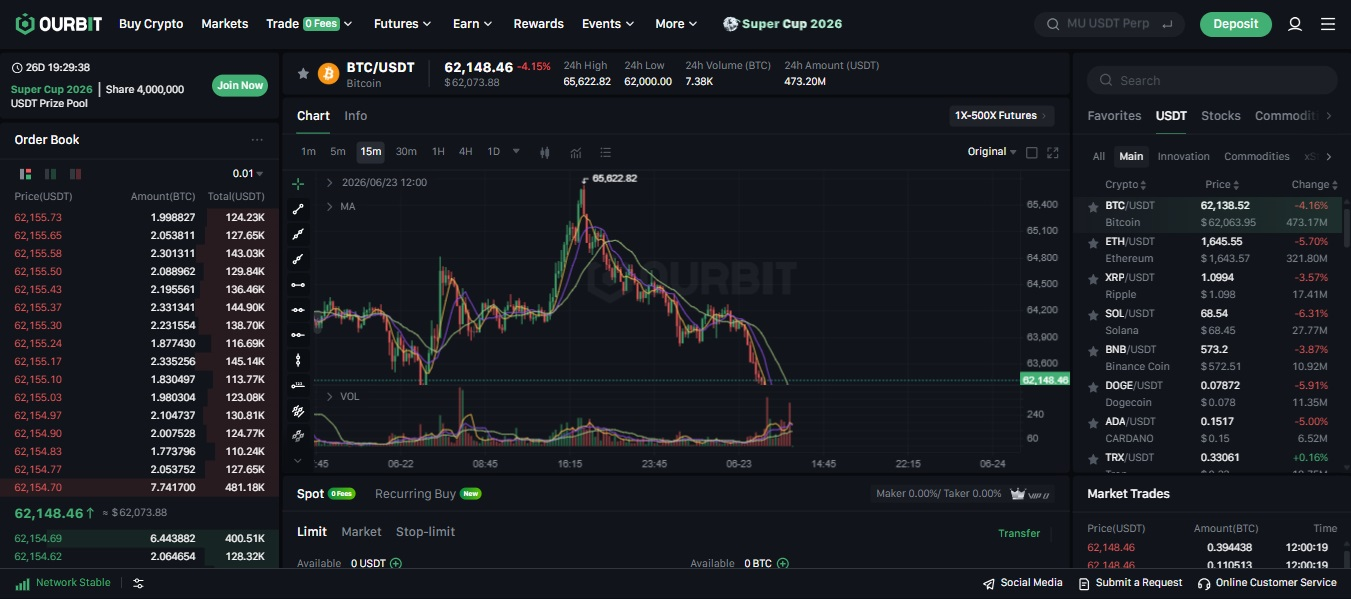Click the market Search input field
The width and height of the screenshot is (1351, 599).
click(1212, 80)
